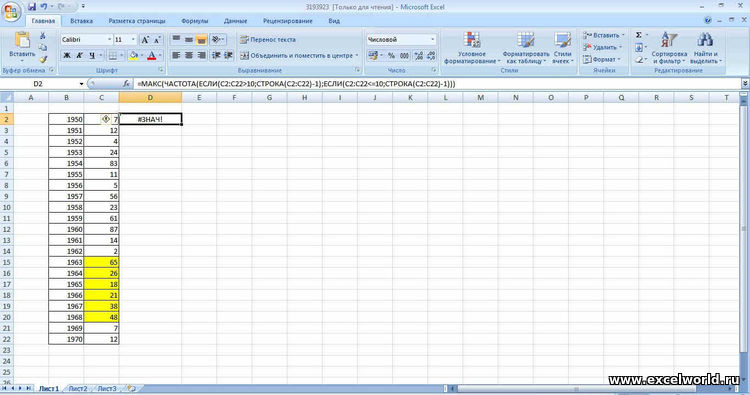This screenshot has width=750, height=395.
Task: Click the insert function fx icon
Action: [126, 84]
